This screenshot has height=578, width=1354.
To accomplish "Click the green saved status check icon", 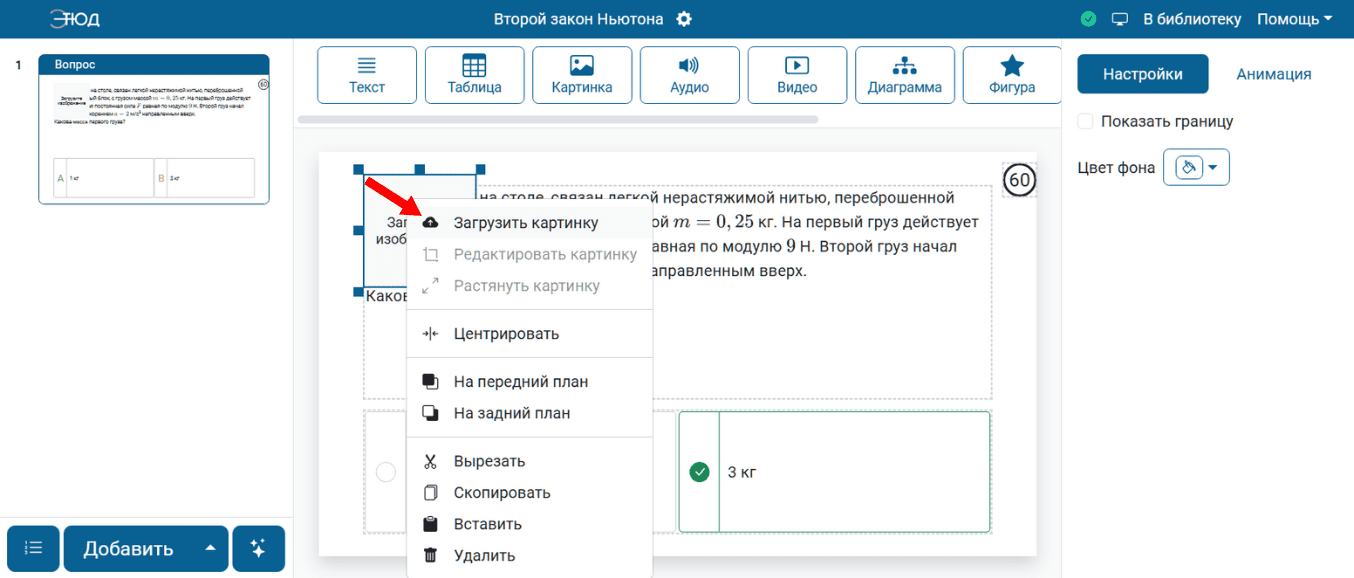I will coord(1089,19).
